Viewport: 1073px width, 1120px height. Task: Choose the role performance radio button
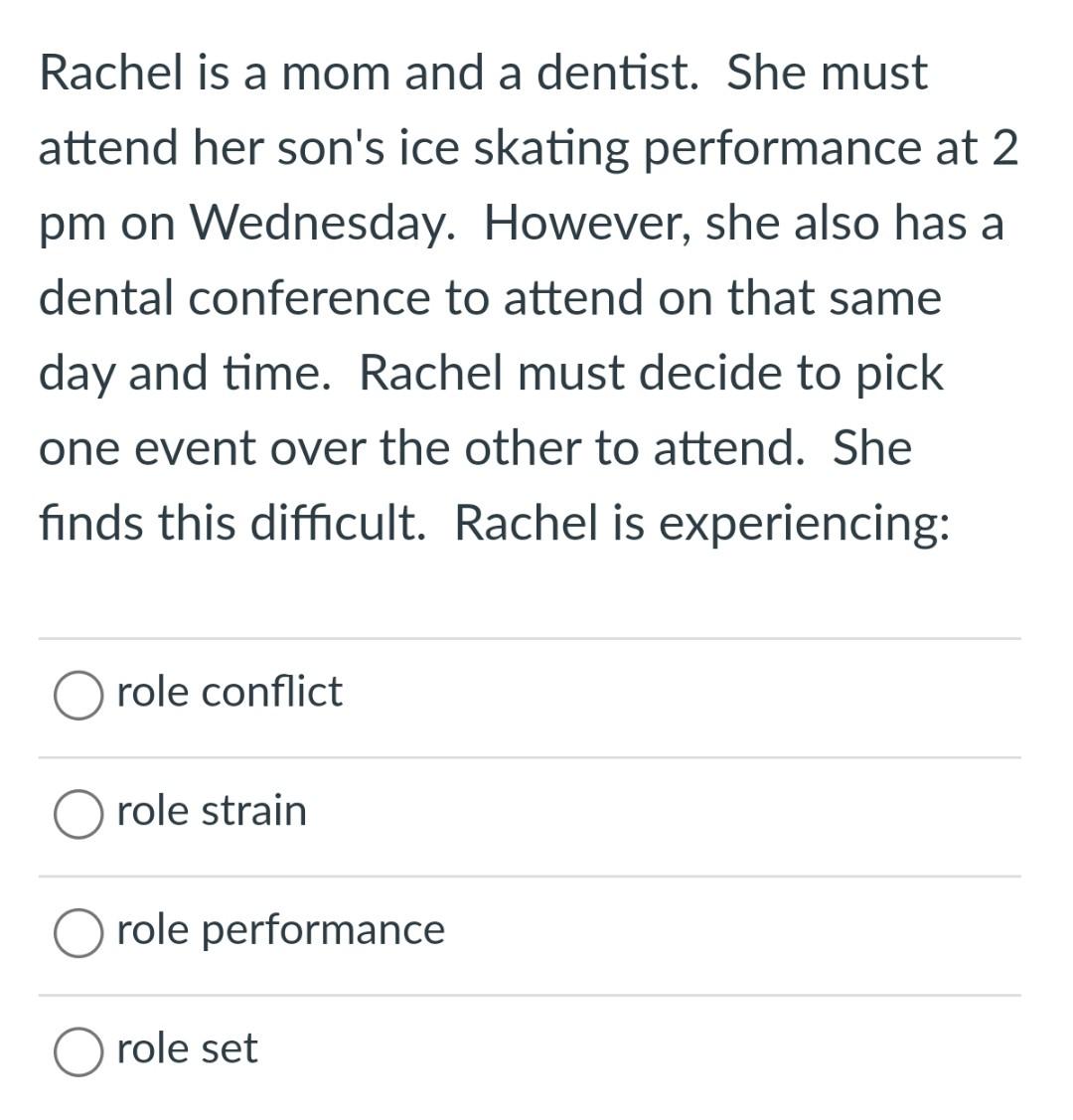[x=77, y=932]
